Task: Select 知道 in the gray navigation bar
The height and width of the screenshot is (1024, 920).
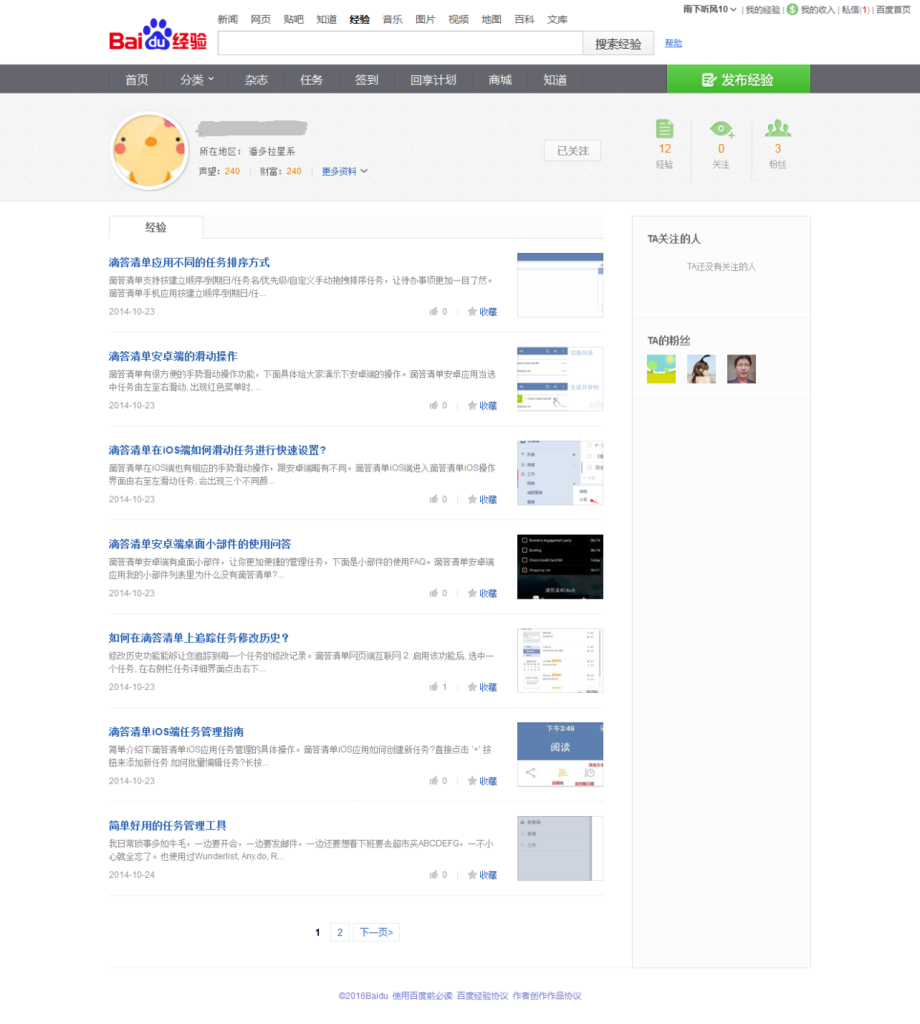Action: click(555, 80)
